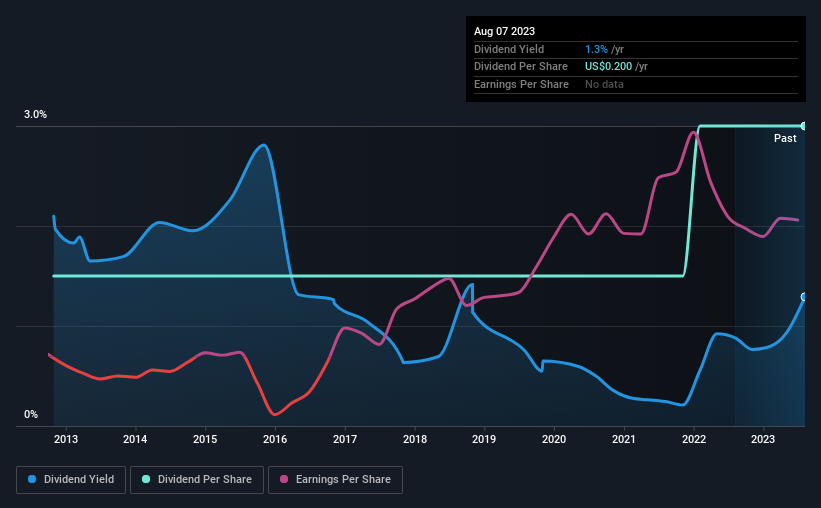821x508 pixels.
Task: Click the 1.3% dividend yield value in the tooltip
Action: 597,49
